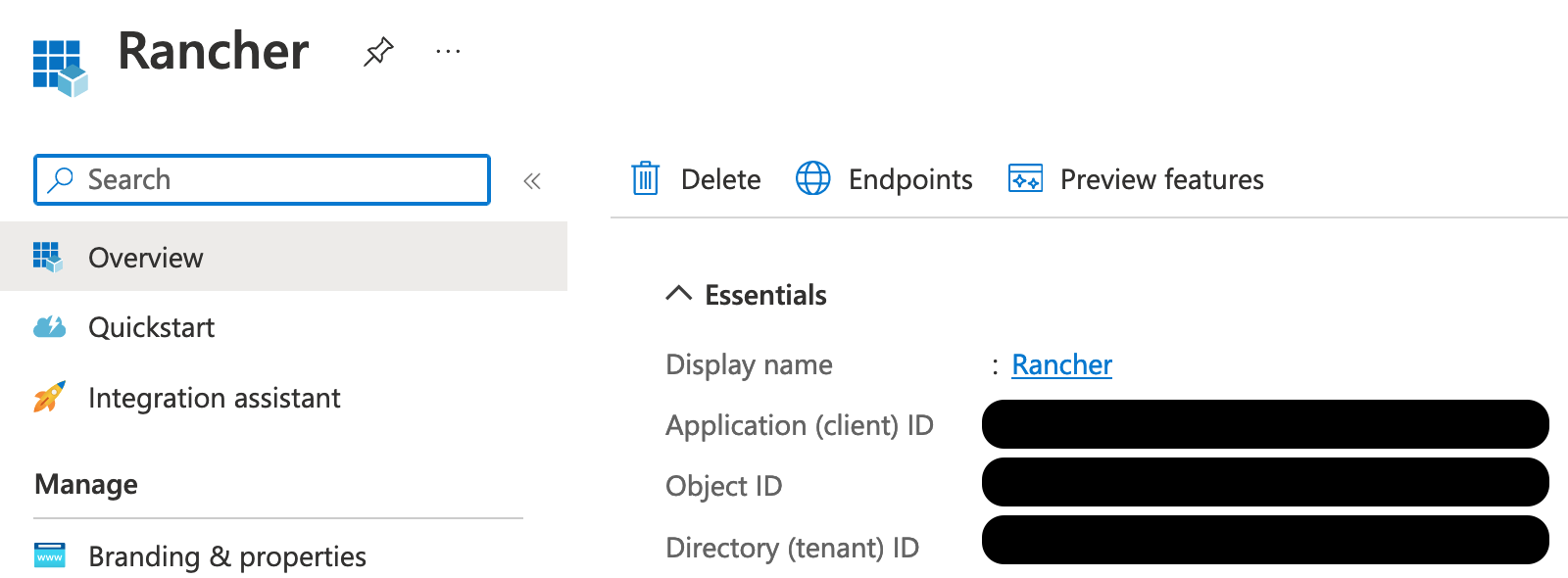Select Overview in the sidebar
The height and width of the screenshot is (578, 1568).
(x=146, y=258)
